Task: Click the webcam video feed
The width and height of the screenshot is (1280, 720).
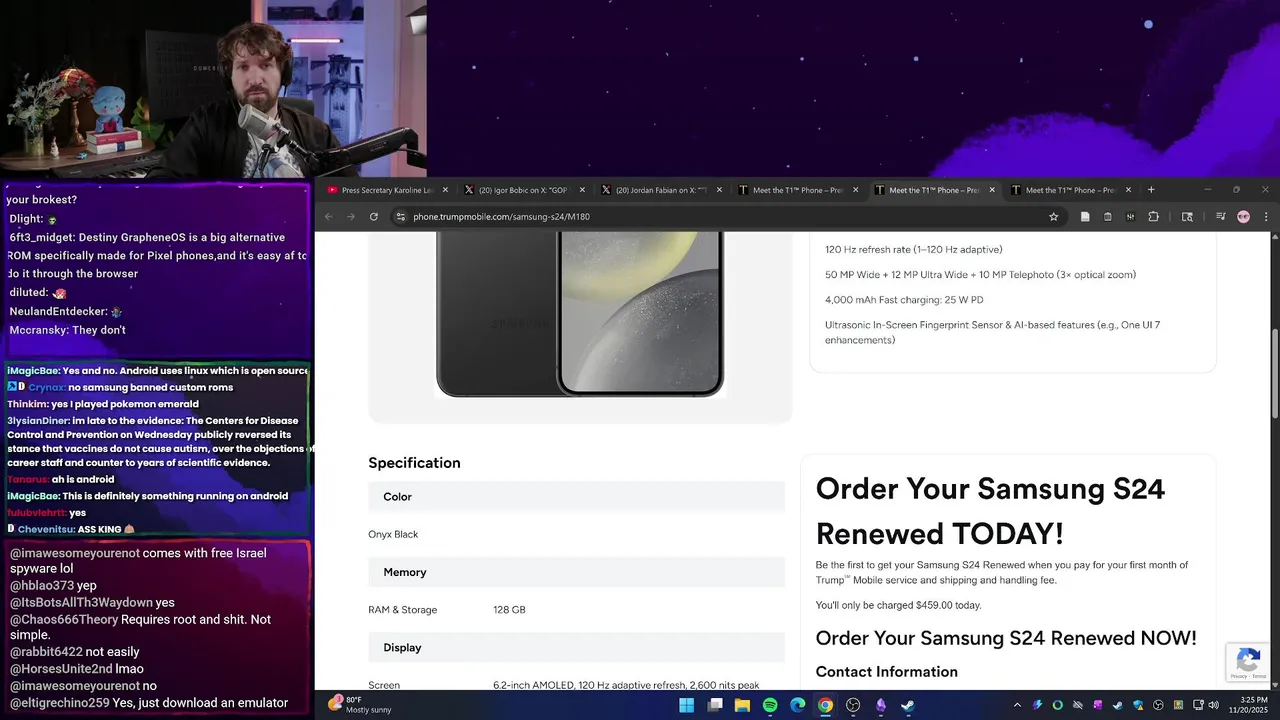Action: 213,89
